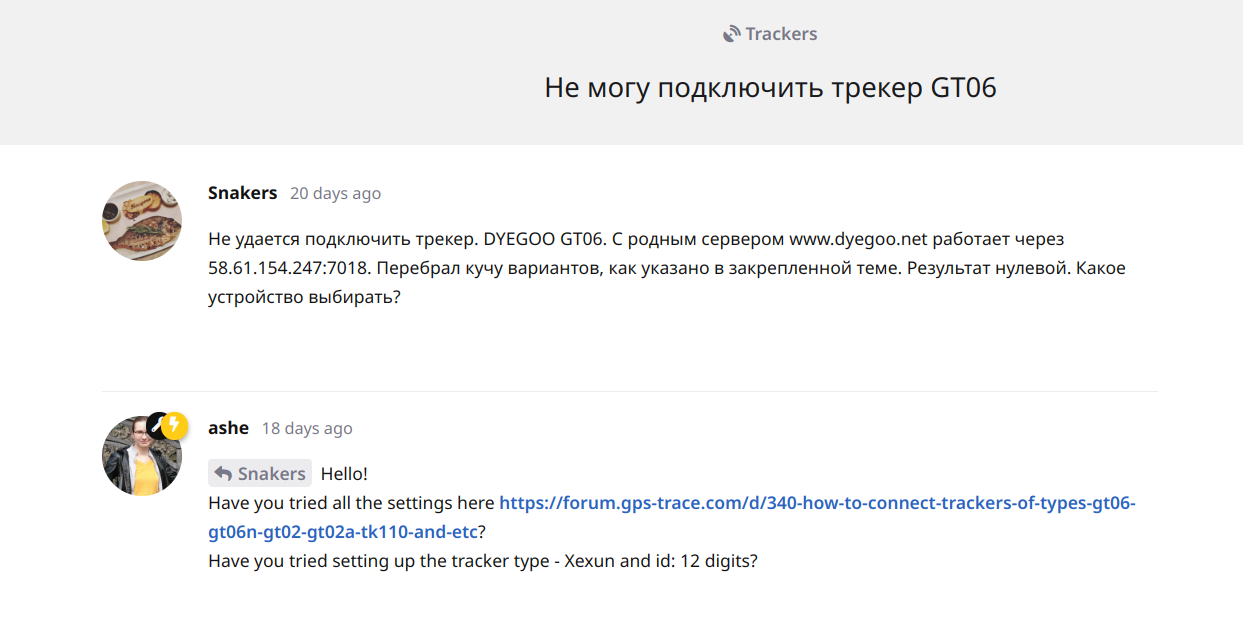Click the satellite icon beside Trackers
Image resolution: width=1243 pixels, height=621 pixels.
click(x=732, y=34)
